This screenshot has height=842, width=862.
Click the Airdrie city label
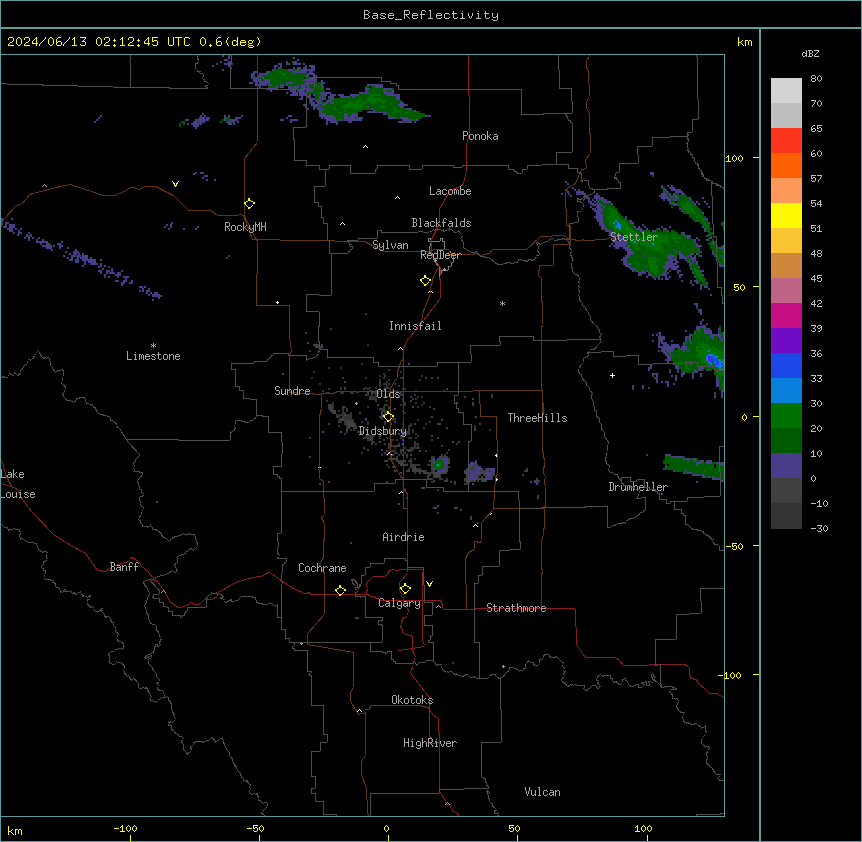pos(403,537)
